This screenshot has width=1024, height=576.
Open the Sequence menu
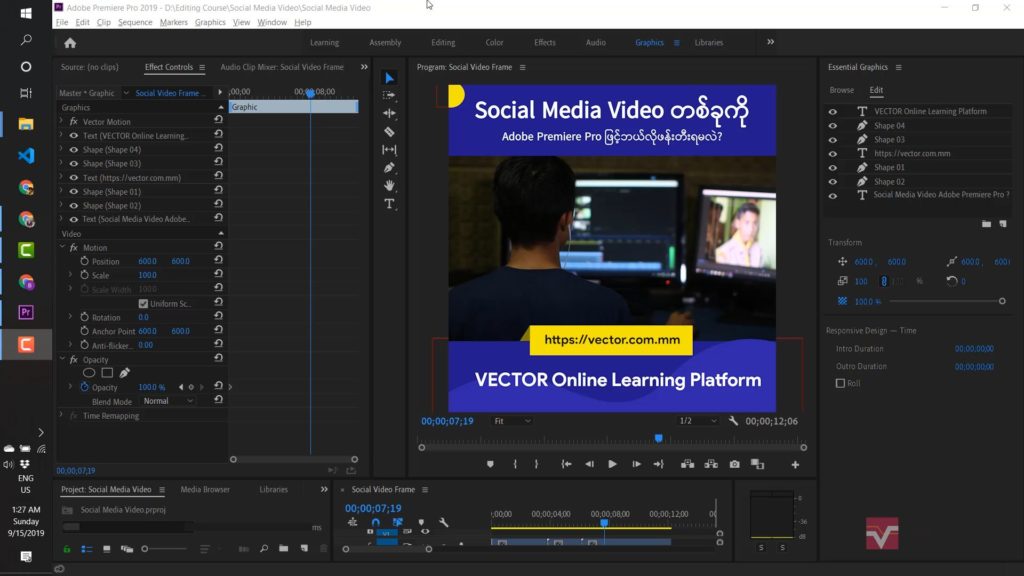pos(135,22)
